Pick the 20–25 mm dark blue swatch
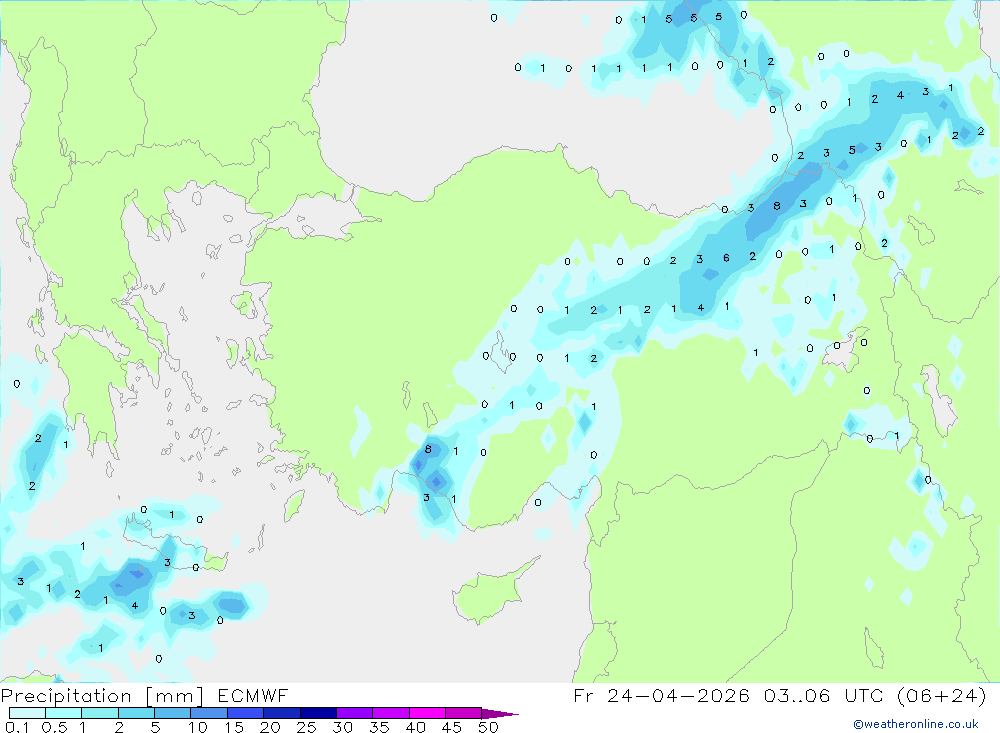Viewport: 1000px width, 733px height. (282, 713)
